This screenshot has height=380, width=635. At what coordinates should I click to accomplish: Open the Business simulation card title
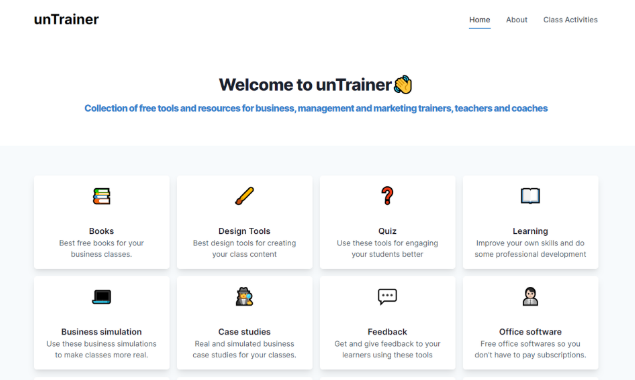(101, 332)
